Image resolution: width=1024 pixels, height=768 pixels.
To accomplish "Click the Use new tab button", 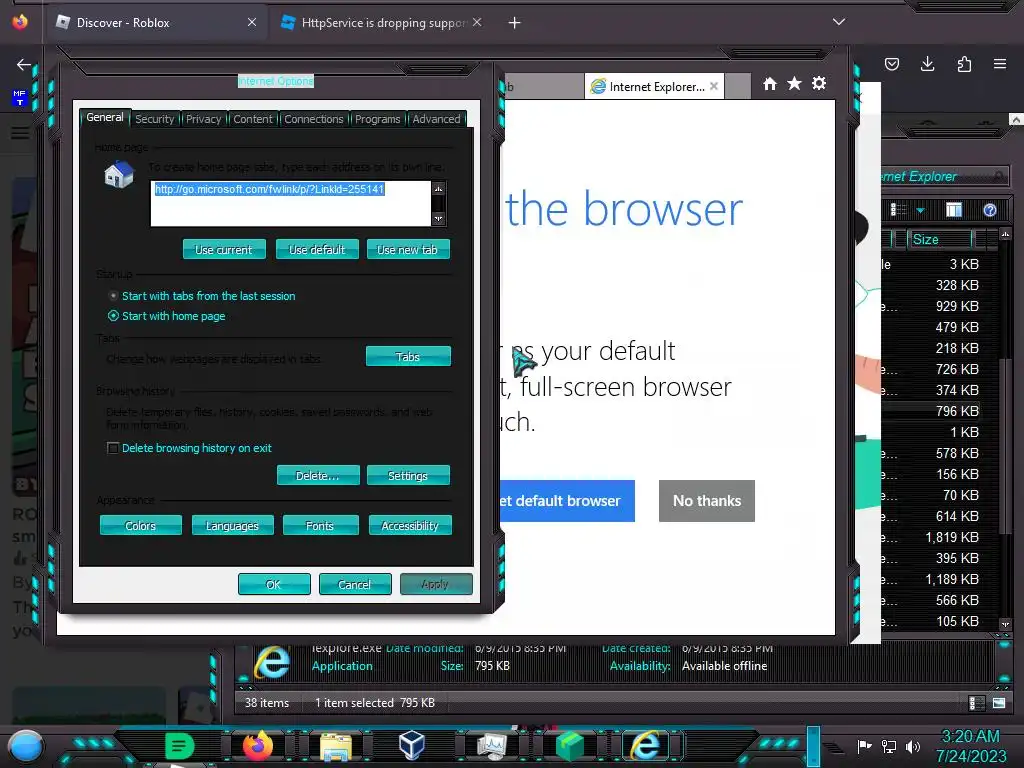I will [x=408, y=249].
